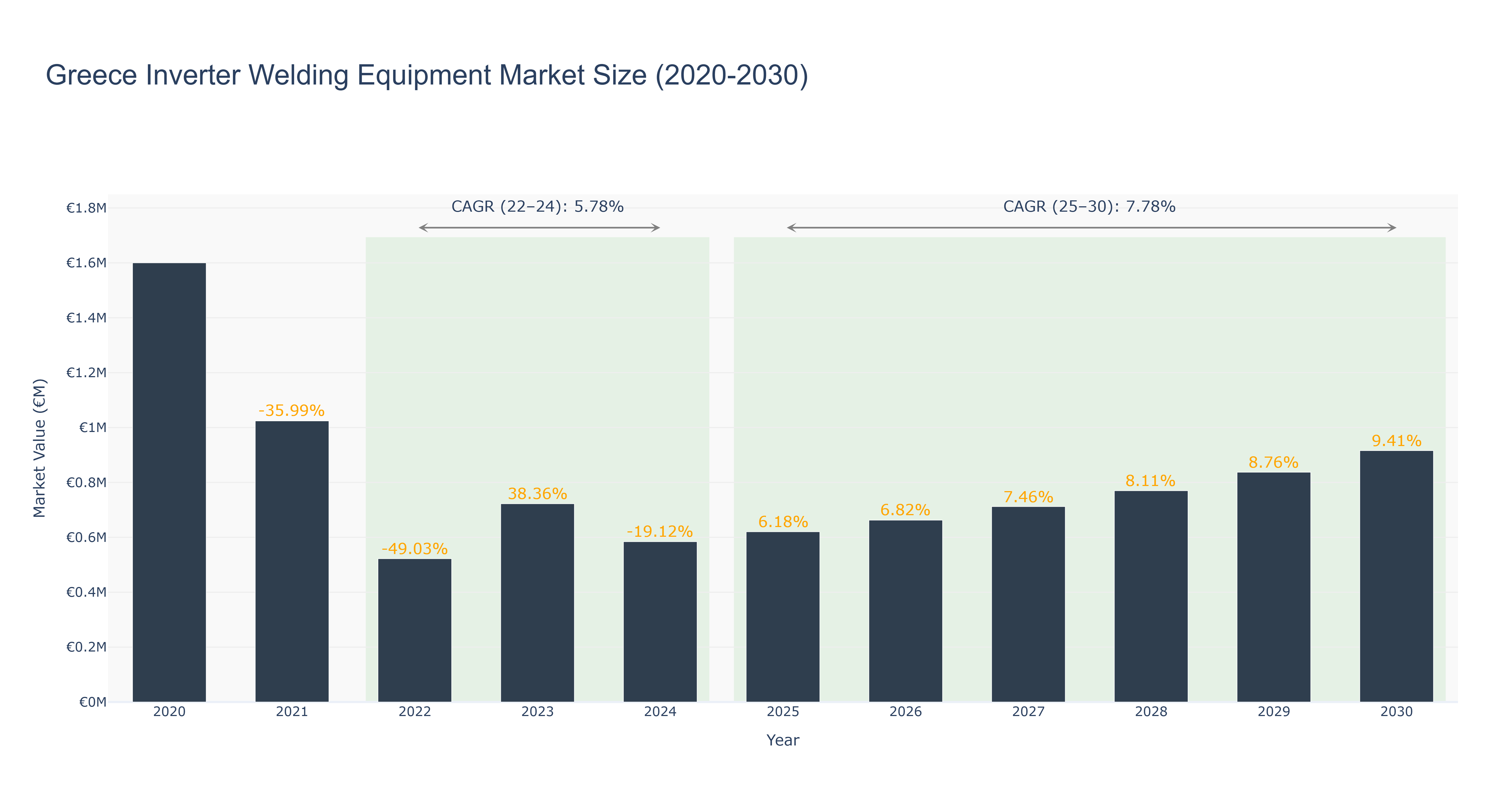
Task: Click the 9.41% growth label
Action: (1396, 441)
